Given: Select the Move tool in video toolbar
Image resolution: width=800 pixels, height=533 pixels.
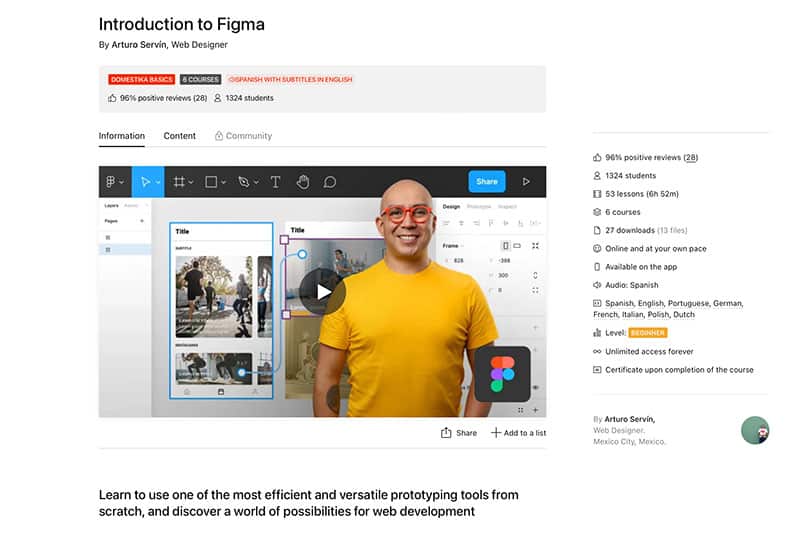Looking at the screenshot, I should [145, 182].
